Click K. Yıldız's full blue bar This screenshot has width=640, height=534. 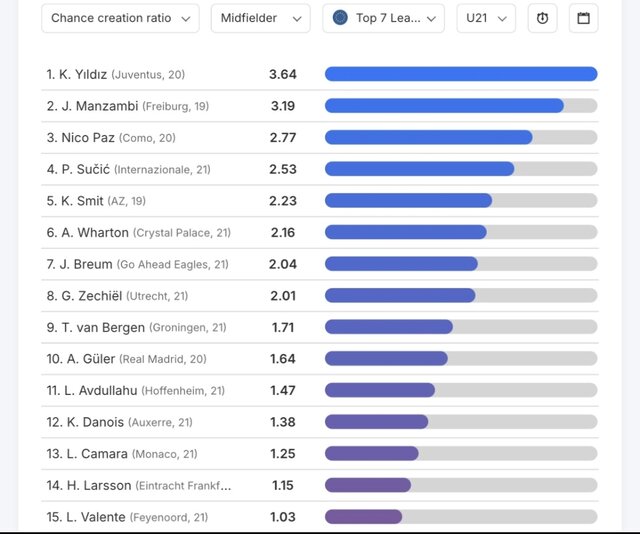click(461, 74)
